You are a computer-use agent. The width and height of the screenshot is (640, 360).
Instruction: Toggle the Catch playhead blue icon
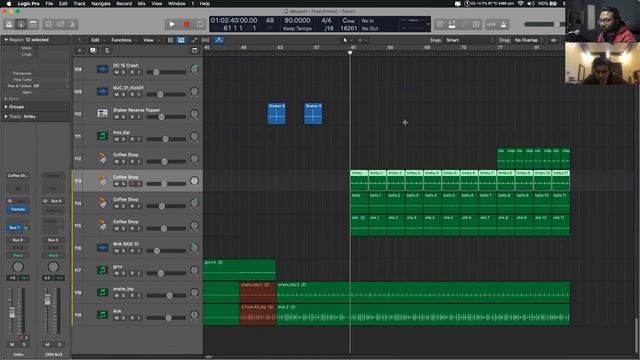coord(219,40)
